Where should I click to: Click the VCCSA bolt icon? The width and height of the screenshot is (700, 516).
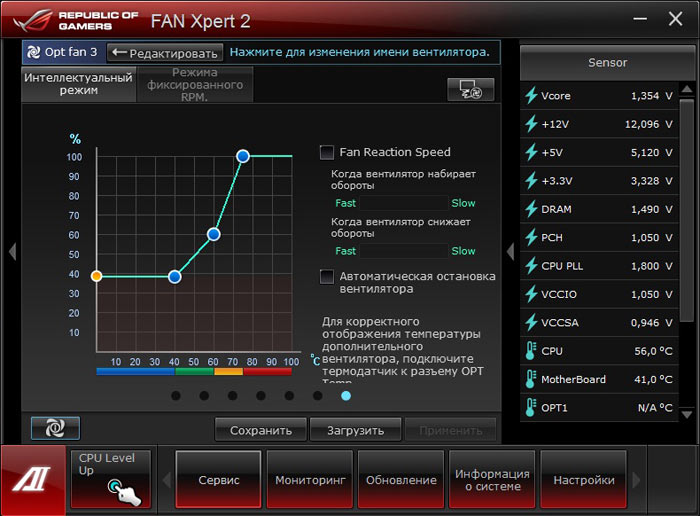pyautogui.click(x=531, y=323)
